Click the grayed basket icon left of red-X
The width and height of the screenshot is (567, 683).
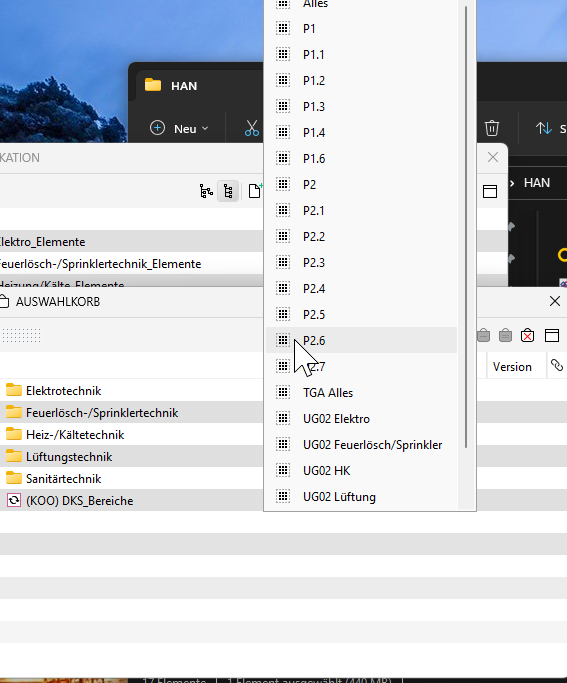coord(506,335)
